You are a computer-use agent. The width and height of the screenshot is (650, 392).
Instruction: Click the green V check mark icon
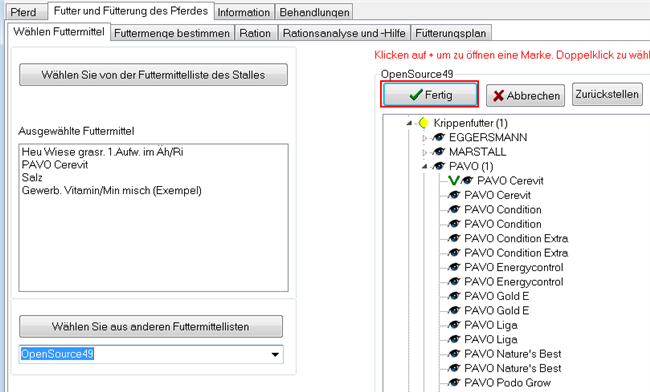[454, 180]
